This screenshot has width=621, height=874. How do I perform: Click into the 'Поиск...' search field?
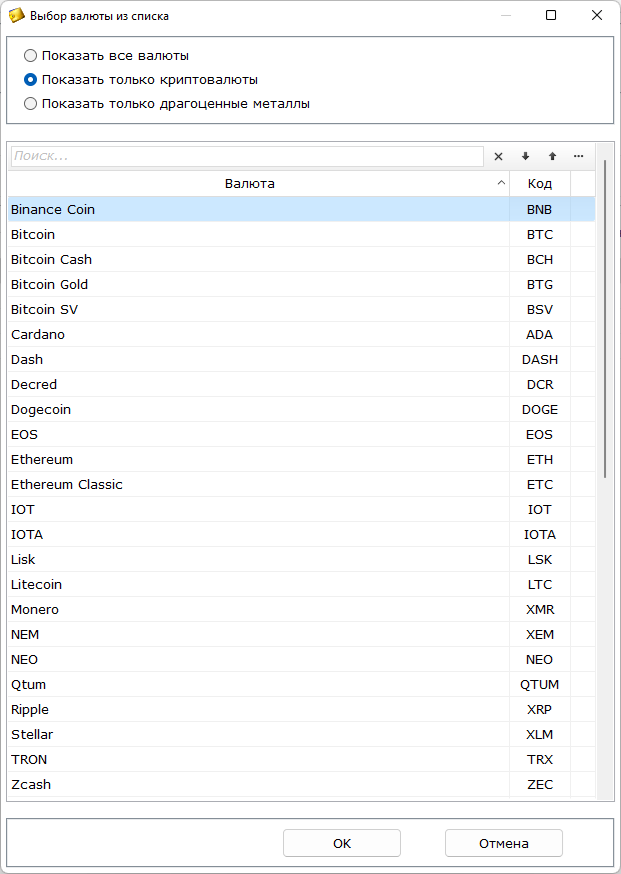click(247, 156)
